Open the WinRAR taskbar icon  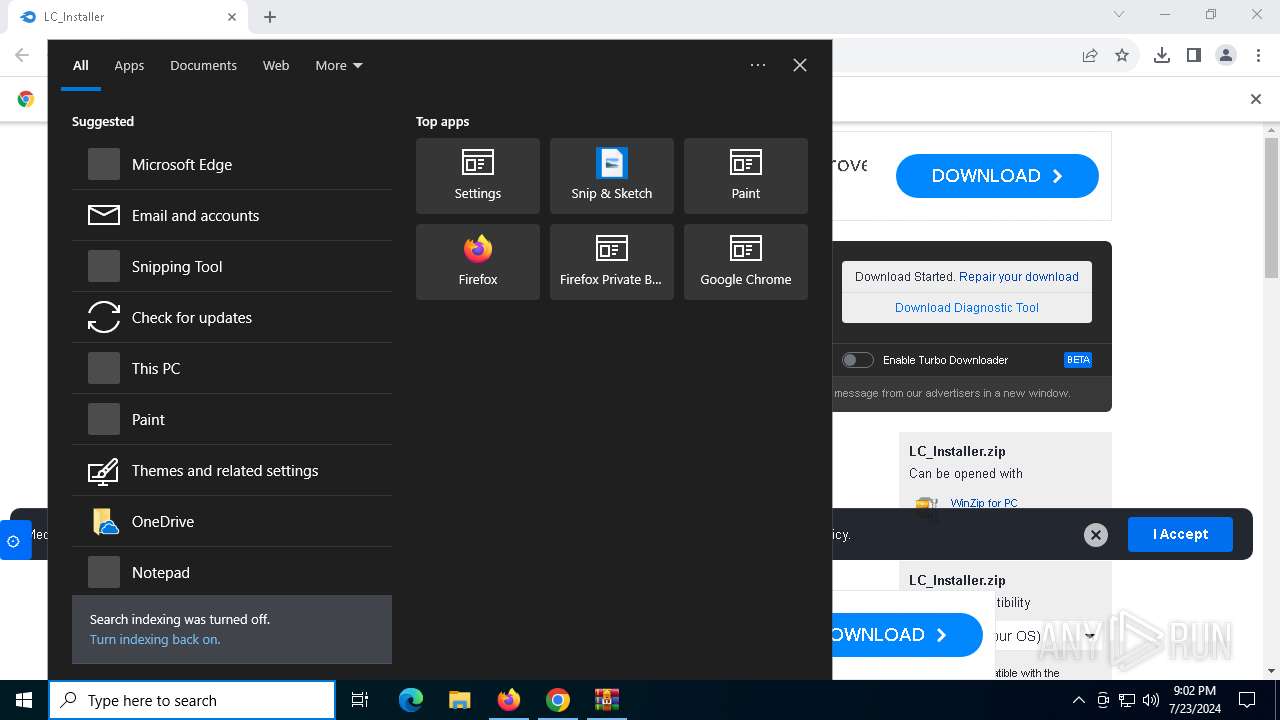tap(607, 700)
